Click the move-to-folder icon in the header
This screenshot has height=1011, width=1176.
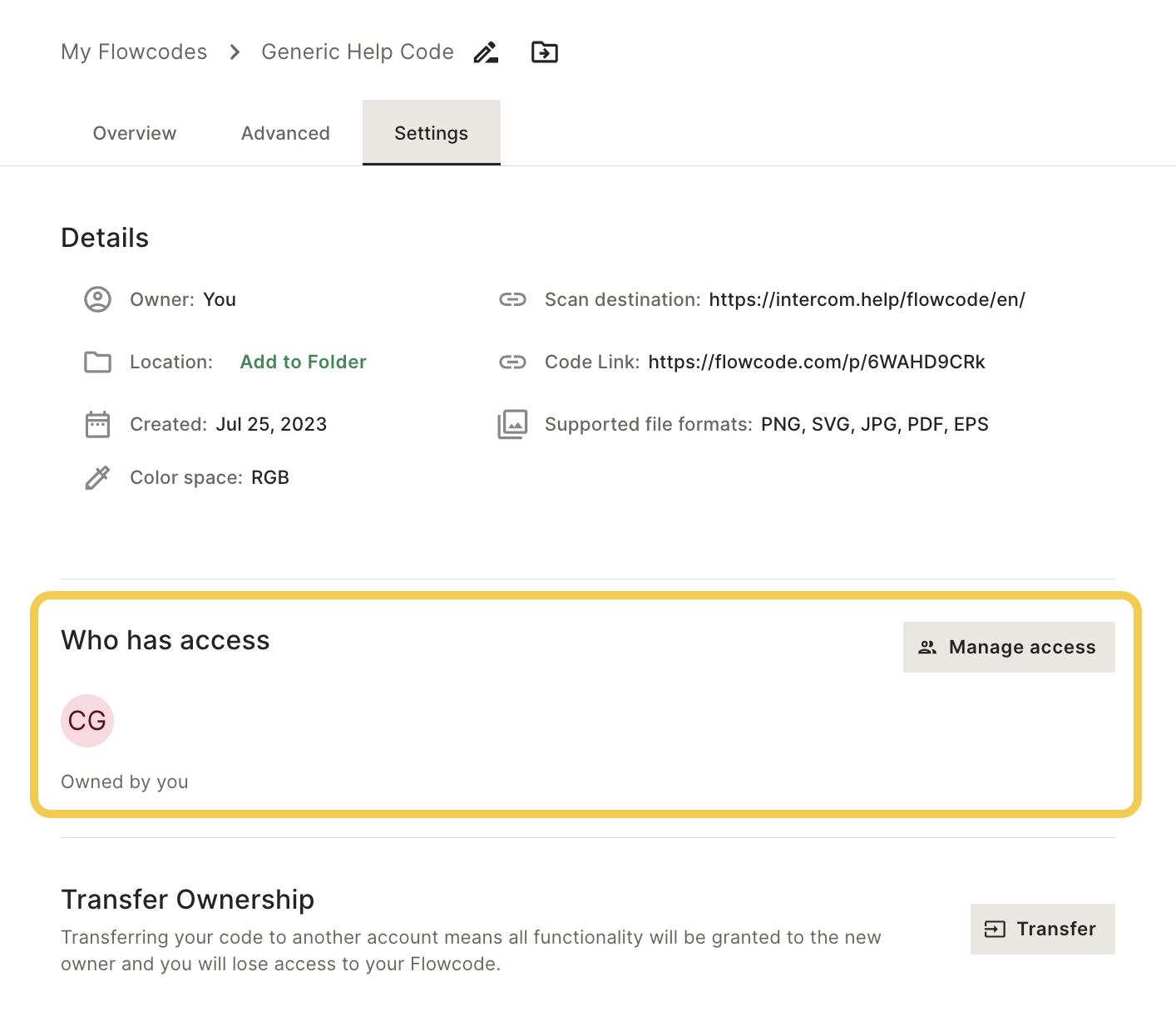pos(545,52)
